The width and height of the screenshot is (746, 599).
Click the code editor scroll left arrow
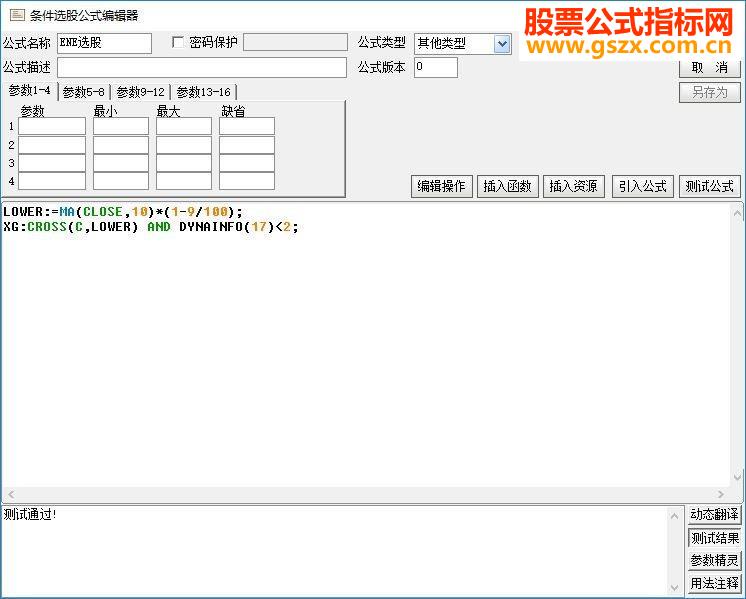click(10, 494)
